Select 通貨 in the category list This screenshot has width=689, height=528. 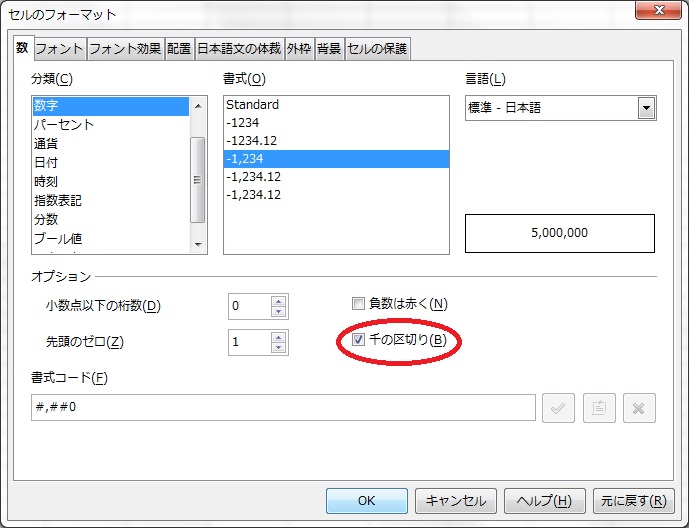coord(111,144)
